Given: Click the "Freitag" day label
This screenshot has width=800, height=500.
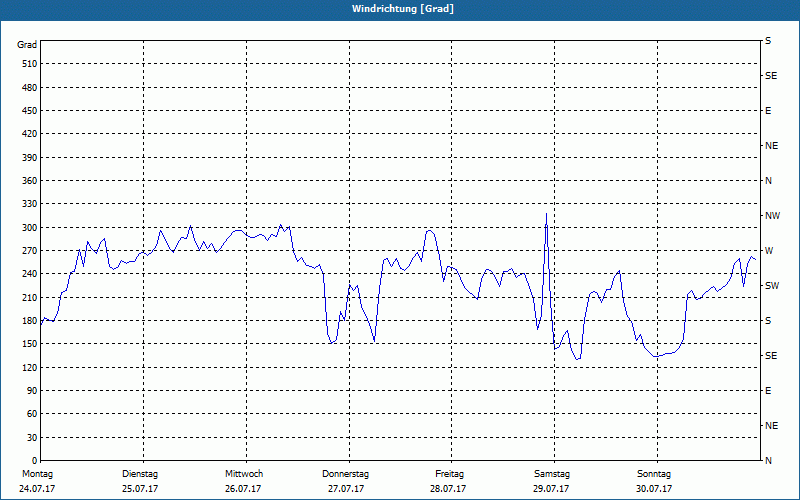Looking at the screenshot, I should coord(449,474).
